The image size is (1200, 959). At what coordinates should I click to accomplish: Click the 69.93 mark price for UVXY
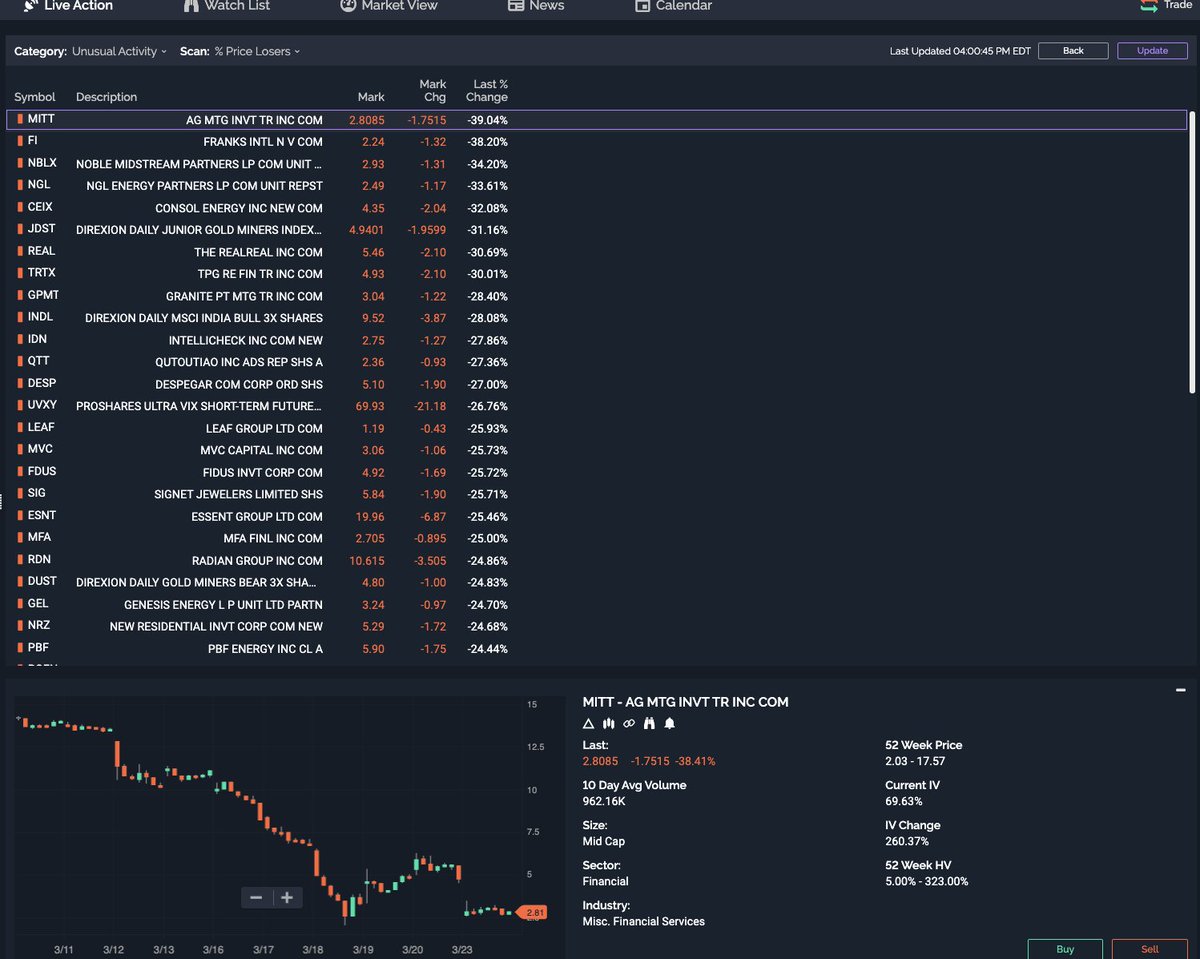pos(369,406)
